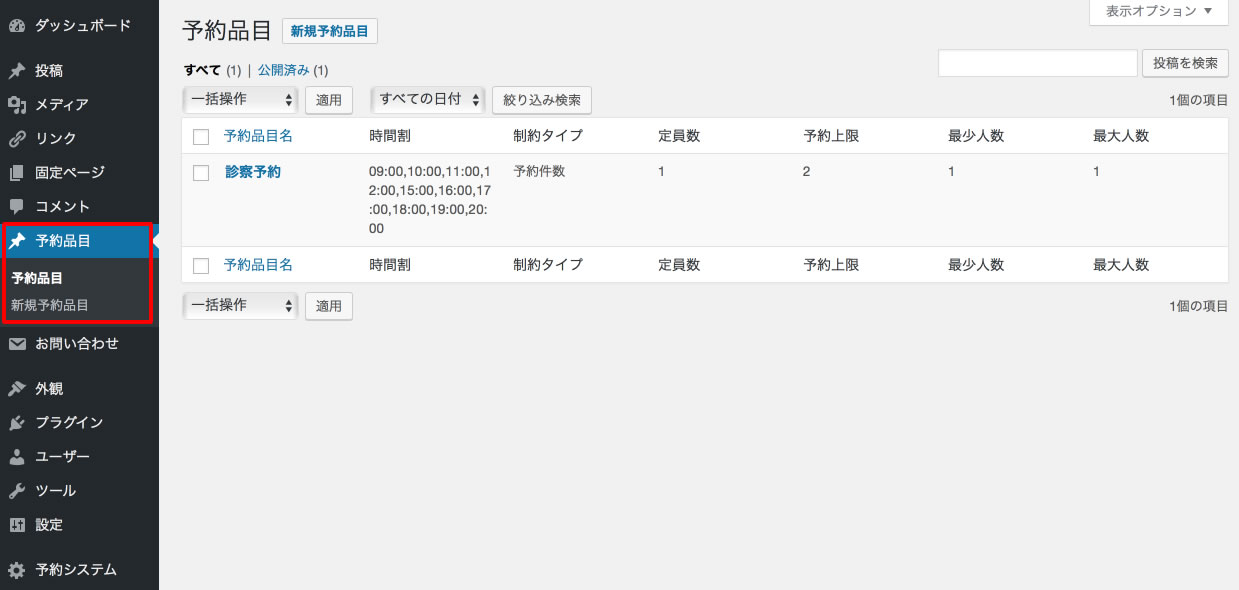This screenshot has height=590, width=1239.
Task: Click the time slots cell starting 09:00
Action: (x=430, y=200)
